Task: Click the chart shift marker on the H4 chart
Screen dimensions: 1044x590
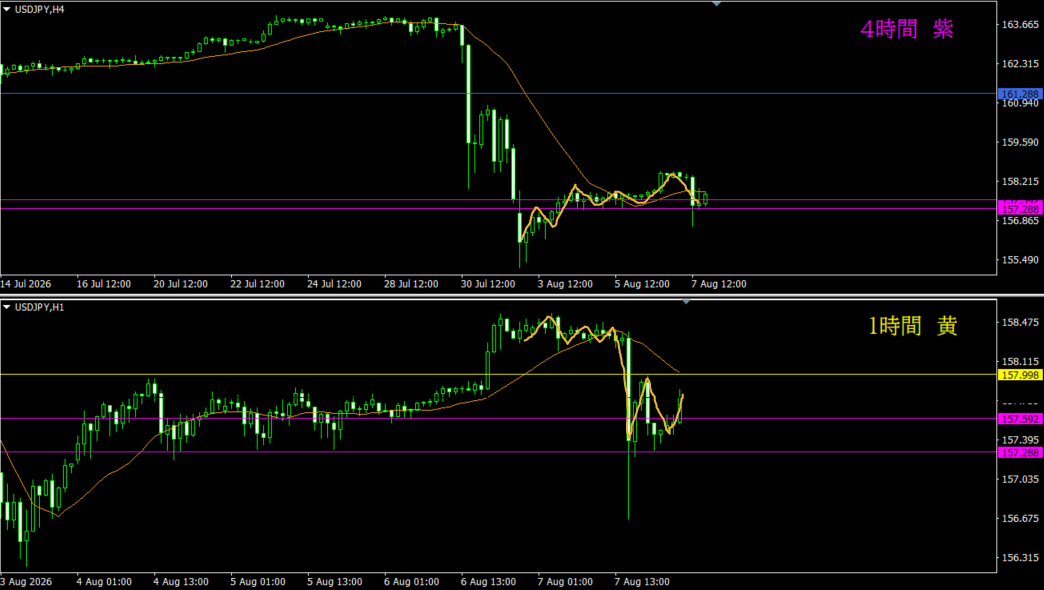Action: pos(716,4)
